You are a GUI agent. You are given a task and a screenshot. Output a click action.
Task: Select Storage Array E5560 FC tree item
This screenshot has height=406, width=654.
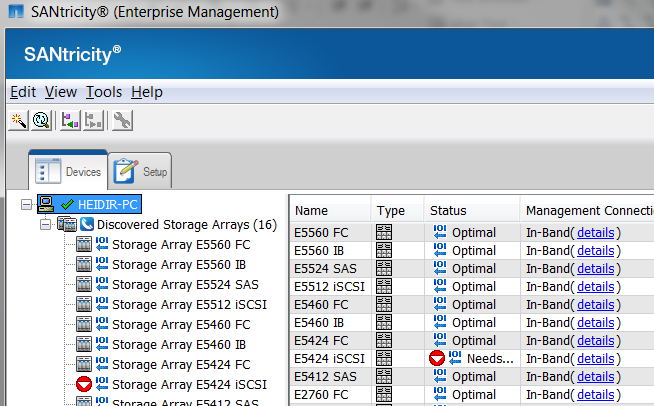click(181, 245)
